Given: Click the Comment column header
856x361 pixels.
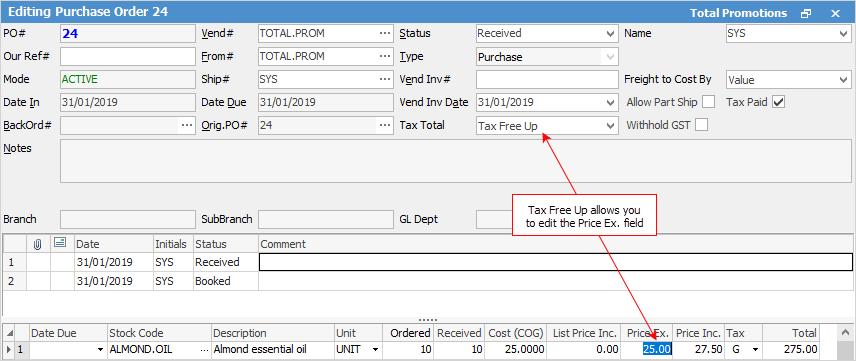Looking at the screenshot, I should (556, 244).
